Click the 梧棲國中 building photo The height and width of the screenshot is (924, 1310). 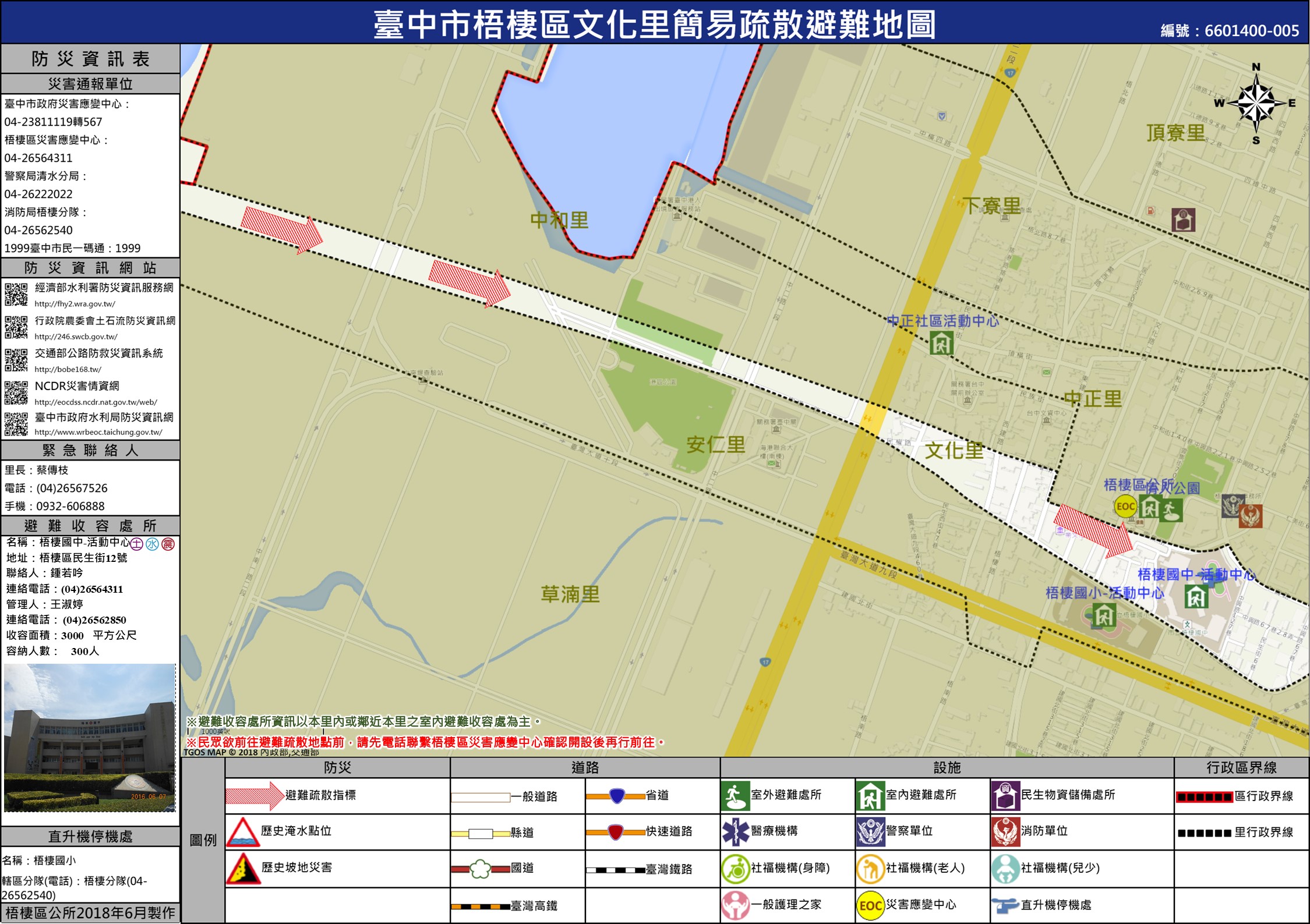[x=90, y=738]
